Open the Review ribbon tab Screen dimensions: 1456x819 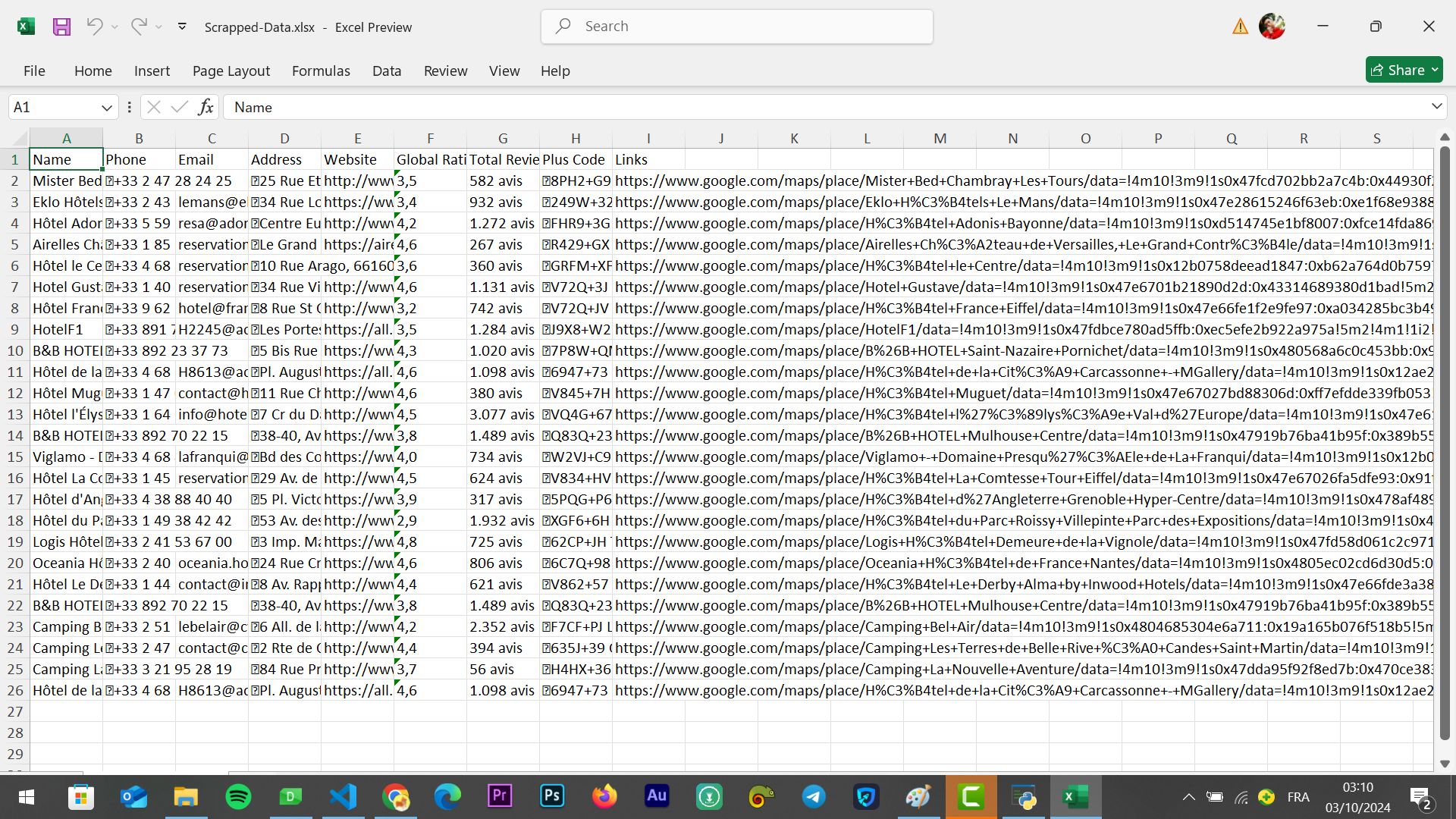[445, 71]
